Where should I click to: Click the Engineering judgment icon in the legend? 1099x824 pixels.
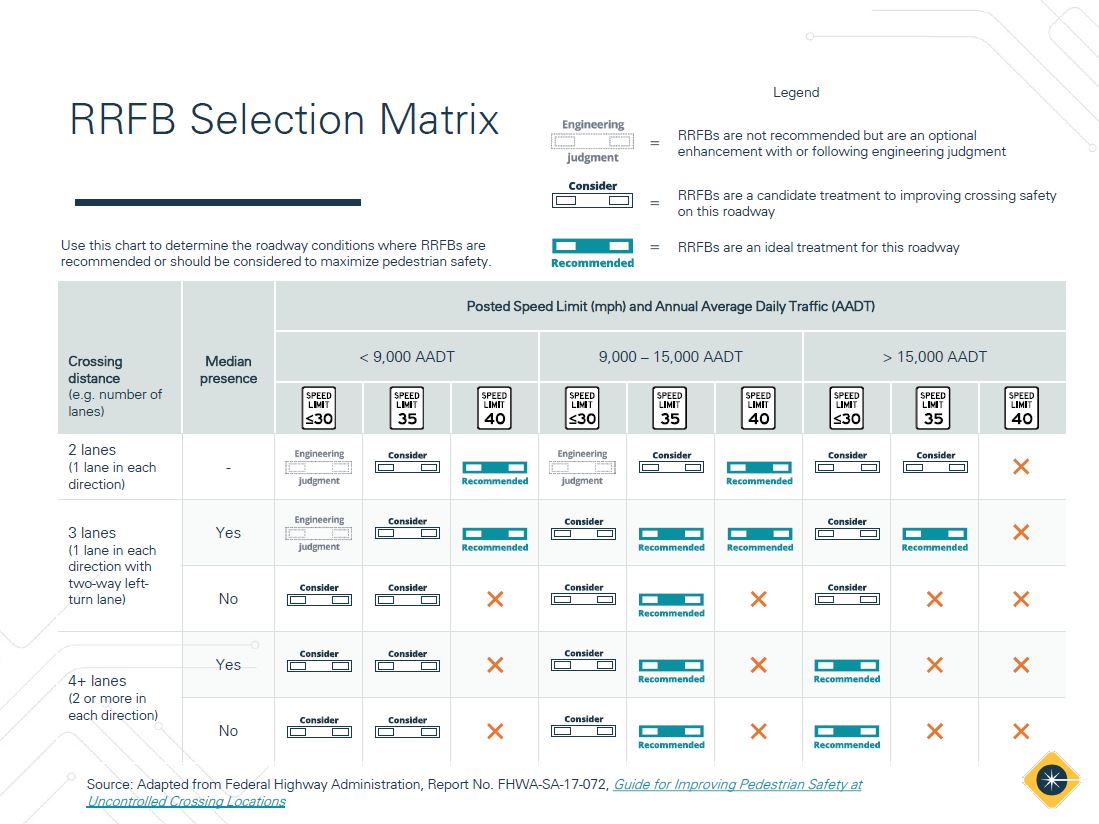(x=592, y=141)
